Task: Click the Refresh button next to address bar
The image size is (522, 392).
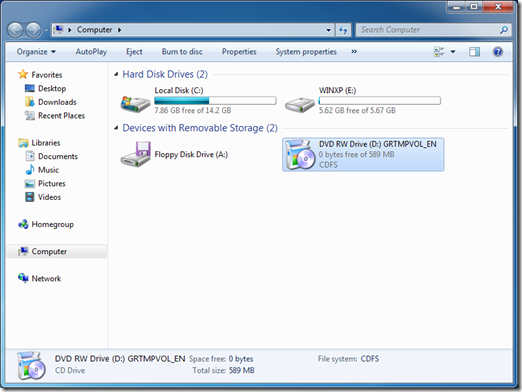Action: (343, 30)
